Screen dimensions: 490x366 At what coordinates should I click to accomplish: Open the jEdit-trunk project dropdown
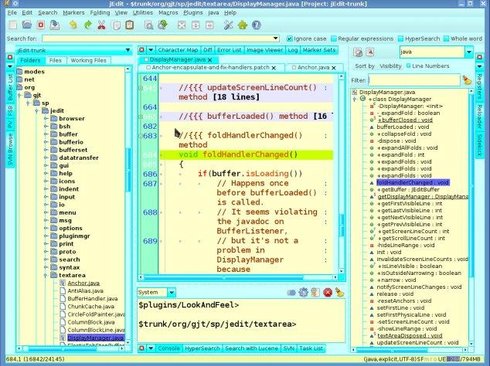[x=128, y=50]
